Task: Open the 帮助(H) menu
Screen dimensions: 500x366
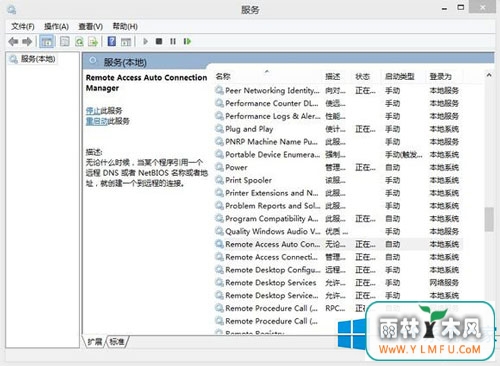Action: pyautogui.click(x=125, y=26)
